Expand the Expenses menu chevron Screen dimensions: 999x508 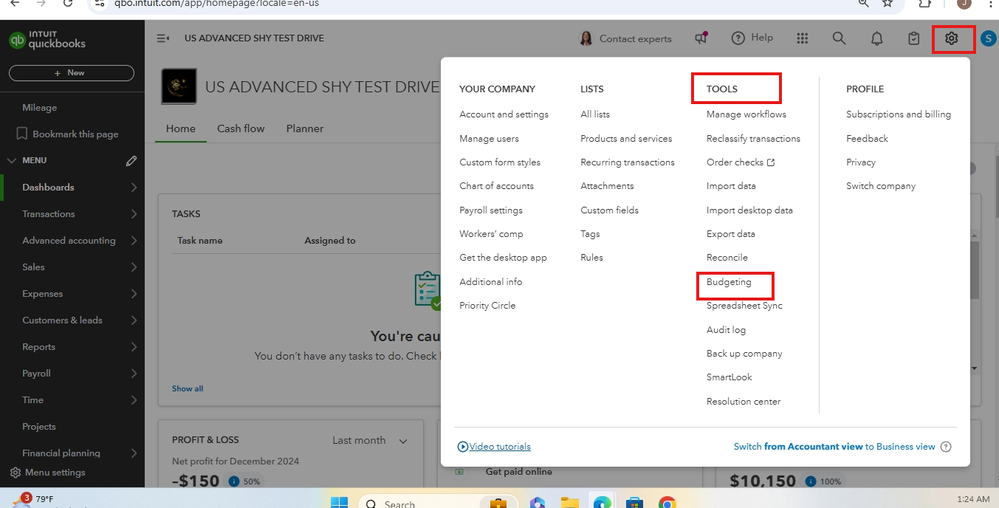pyautogui.click(x=134, y=294)
